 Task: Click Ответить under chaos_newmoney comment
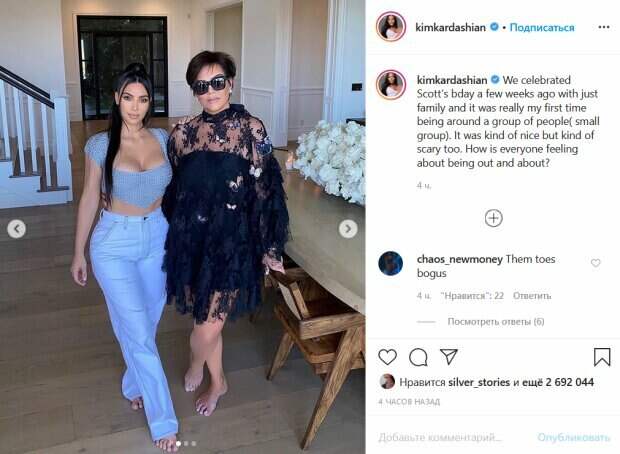(x=532, y=295)
